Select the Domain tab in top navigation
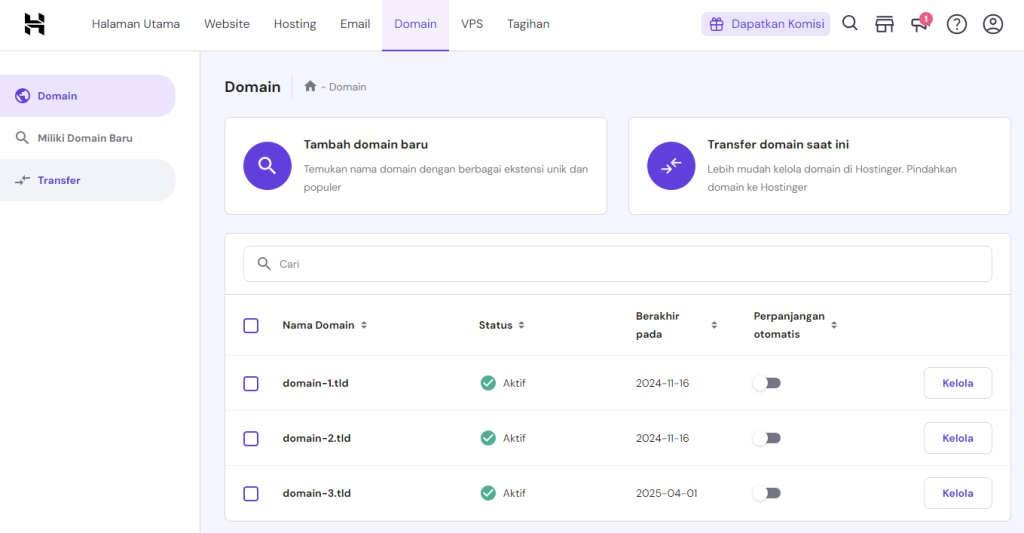 (415, 24)
